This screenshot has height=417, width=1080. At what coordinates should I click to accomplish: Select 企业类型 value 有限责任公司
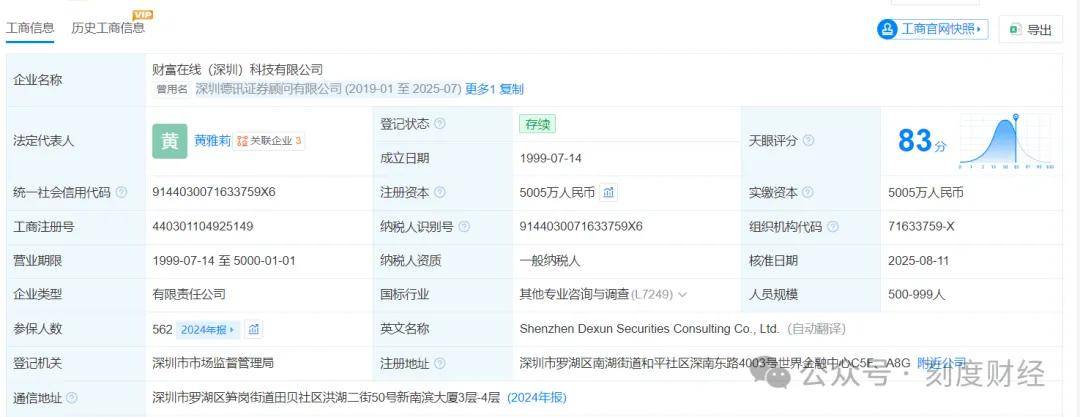(189, 294)
